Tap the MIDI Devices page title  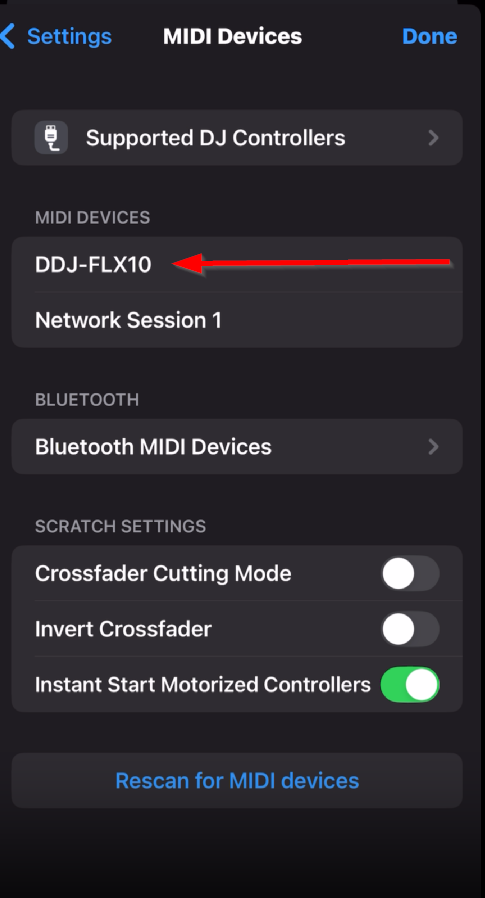[232, 36]
